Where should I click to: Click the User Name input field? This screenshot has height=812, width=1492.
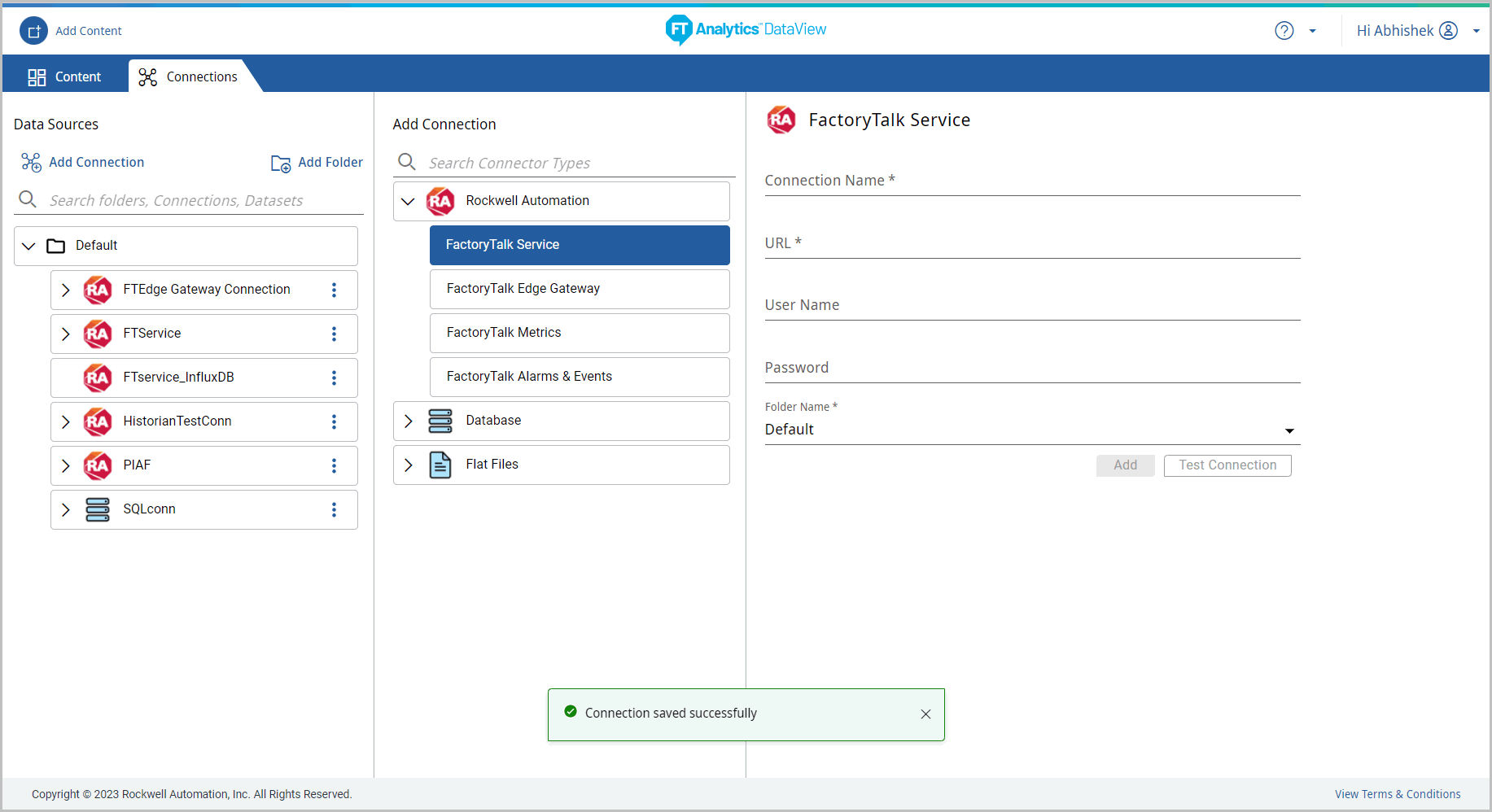tap(1032, 305)
